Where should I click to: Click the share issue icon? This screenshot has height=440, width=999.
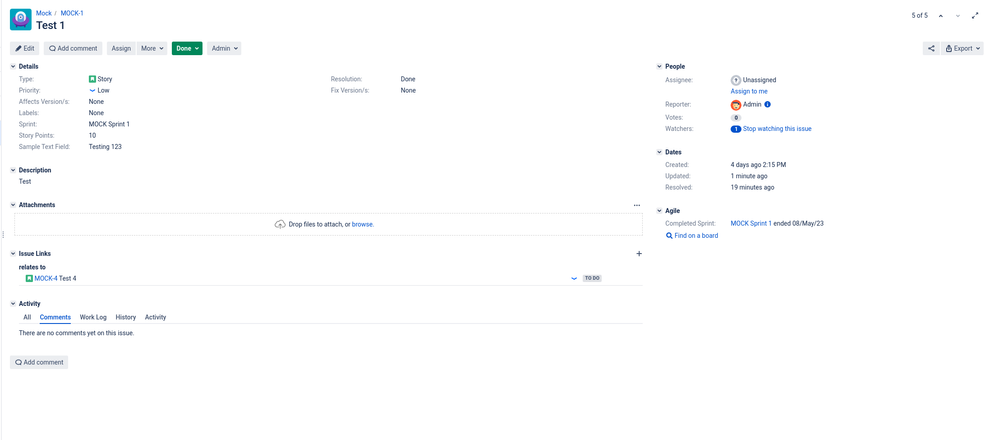click(x=931, y=48)
